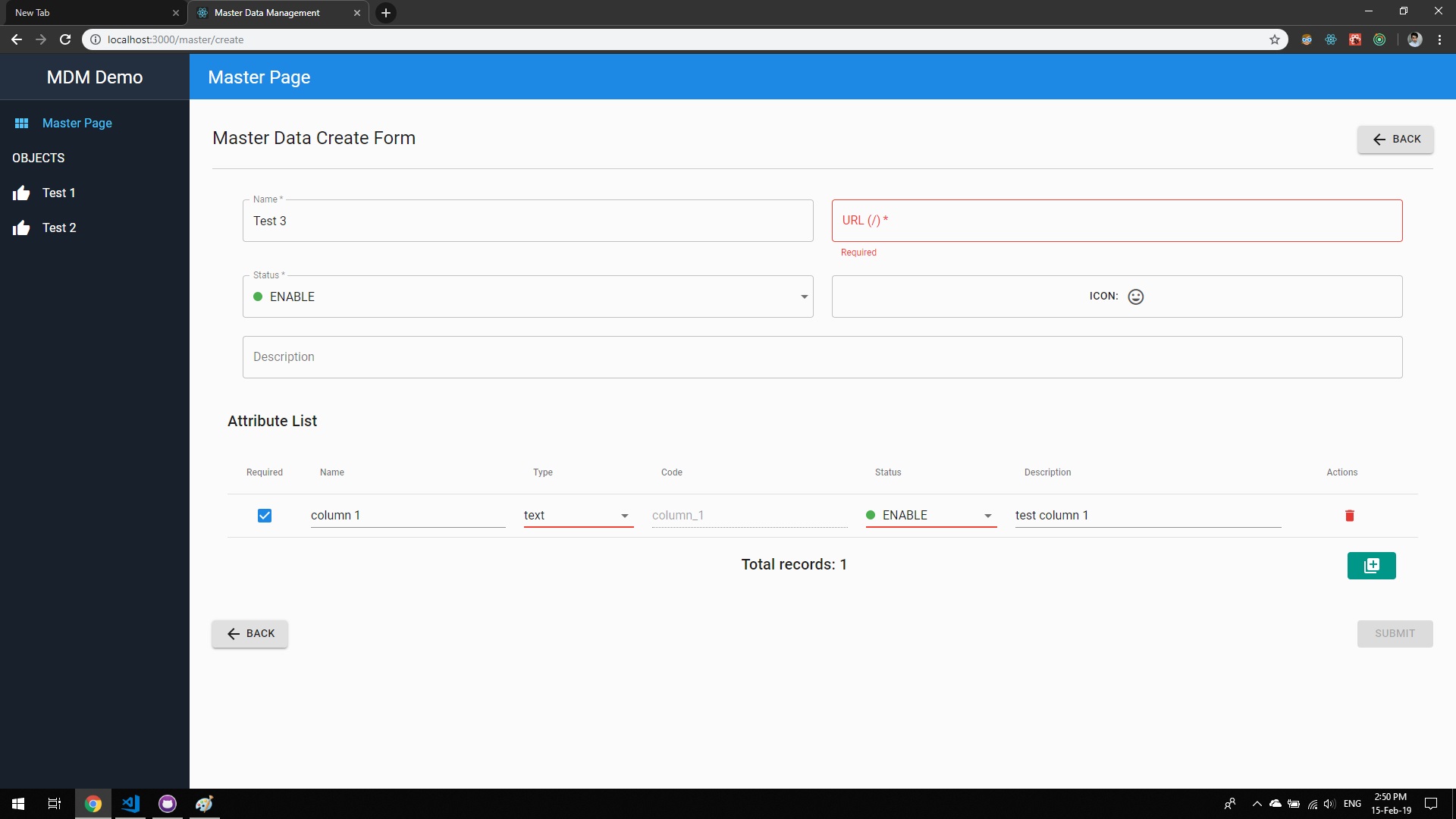Click the Description text field
This screenshot has height=819, width=1456.
tap(822, 357)
